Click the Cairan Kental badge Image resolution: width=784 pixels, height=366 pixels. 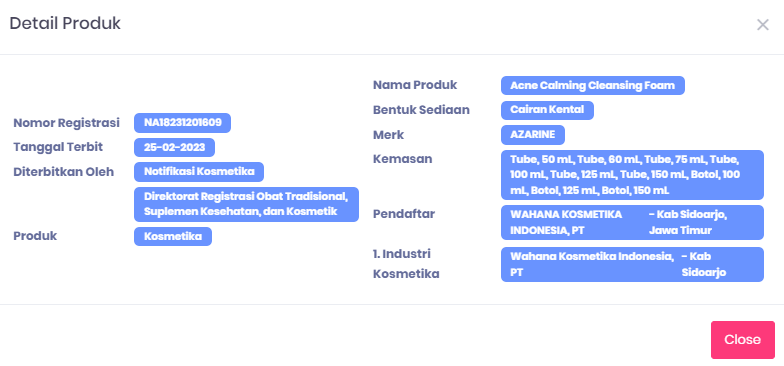tap(548, 110)
